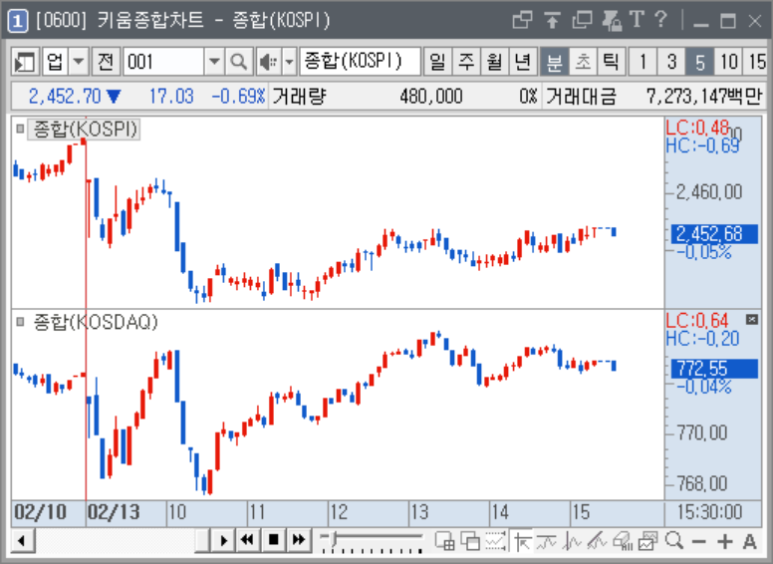
Task: Click the replay speed slider handle
Action: 334,538
